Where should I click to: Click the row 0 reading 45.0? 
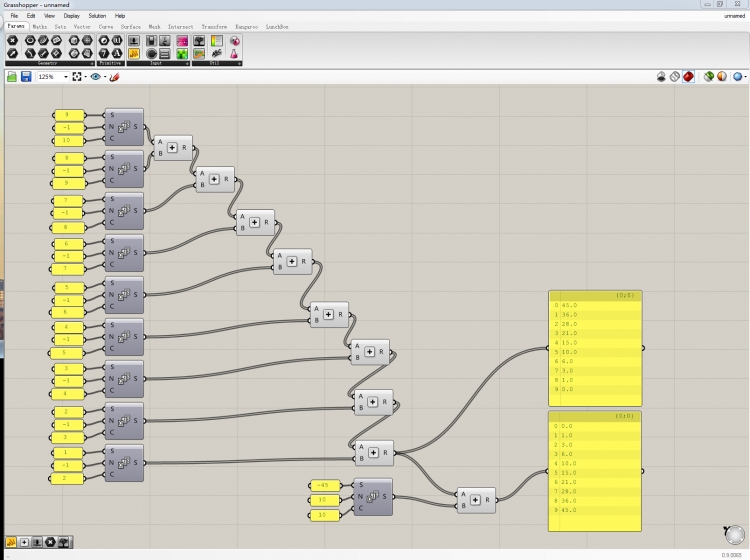tap(595, 305)
